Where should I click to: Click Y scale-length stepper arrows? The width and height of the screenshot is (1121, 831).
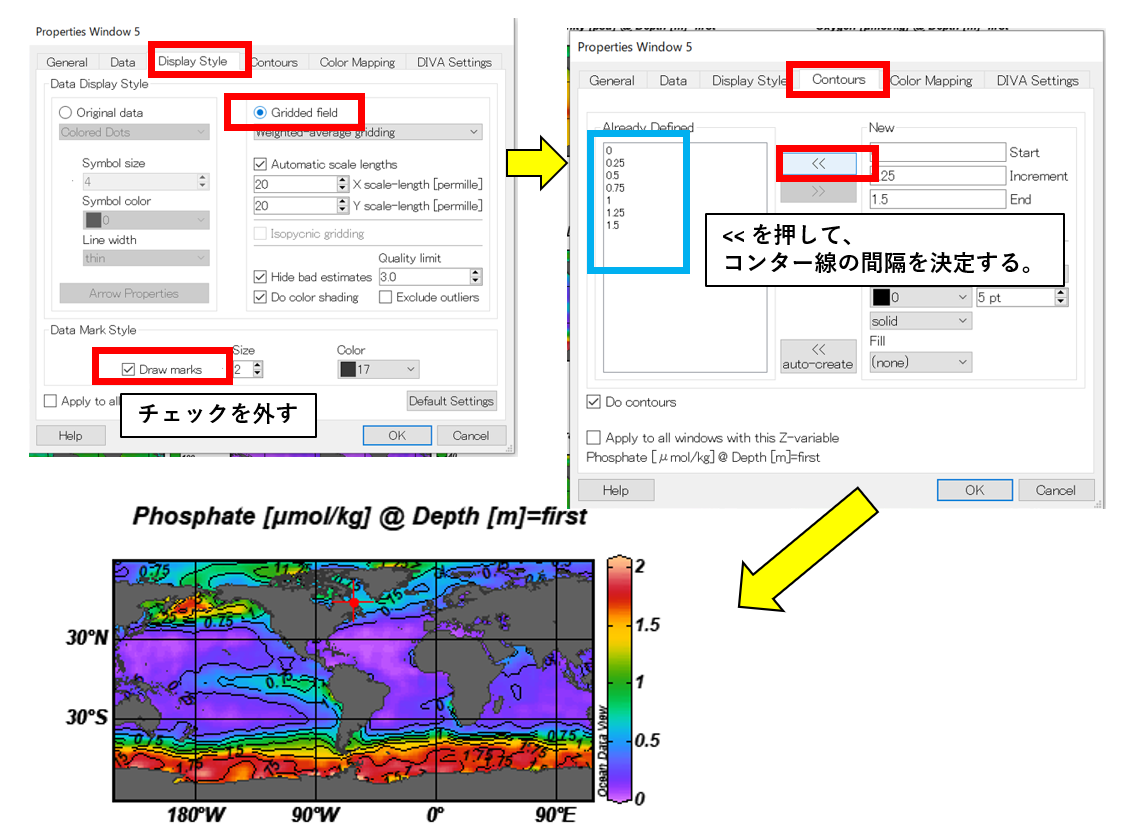[x=343, y=206]
